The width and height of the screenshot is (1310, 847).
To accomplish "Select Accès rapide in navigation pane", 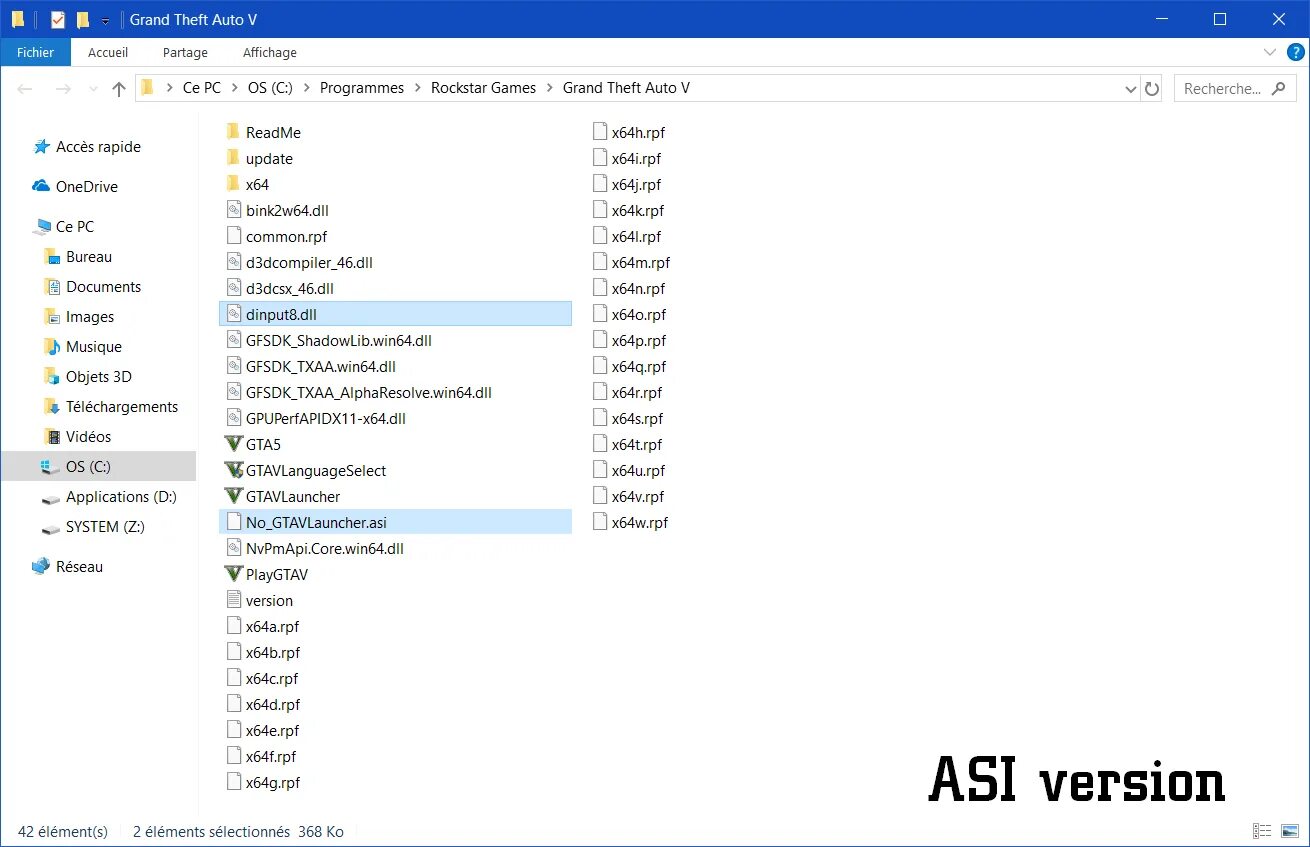I will point(98,147).
